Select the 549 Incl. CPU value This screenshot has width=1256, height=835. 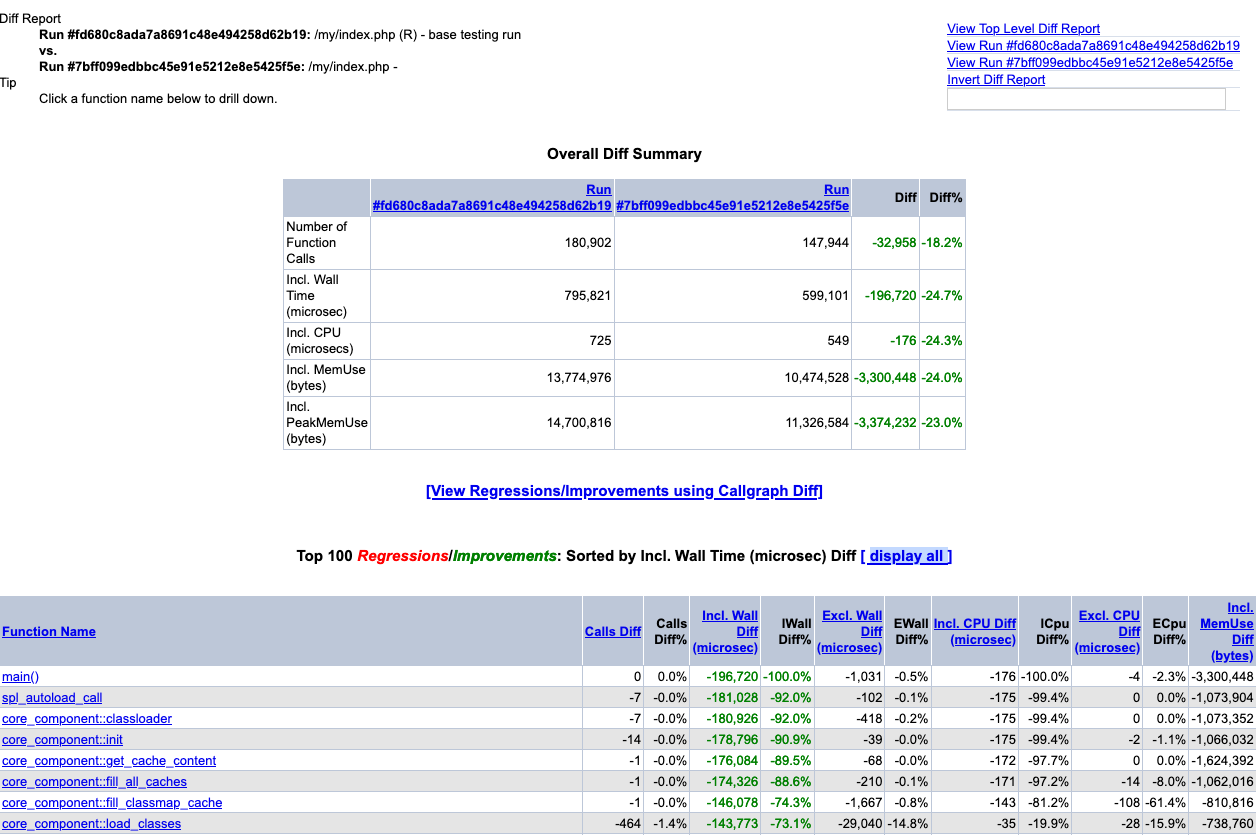point(838,341)
